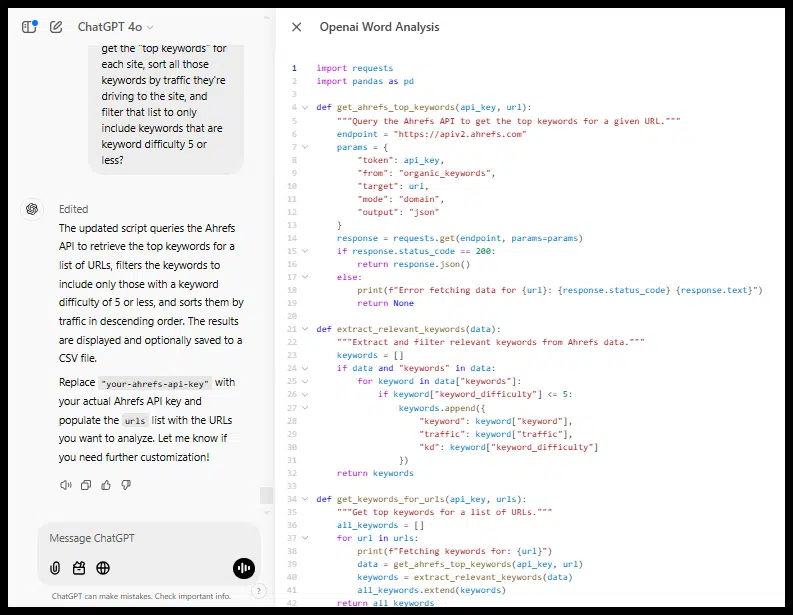Click the import pandas as pd line
Image resolution: width=793 pixels, height=615 pixels.
(x=365, y=81)
